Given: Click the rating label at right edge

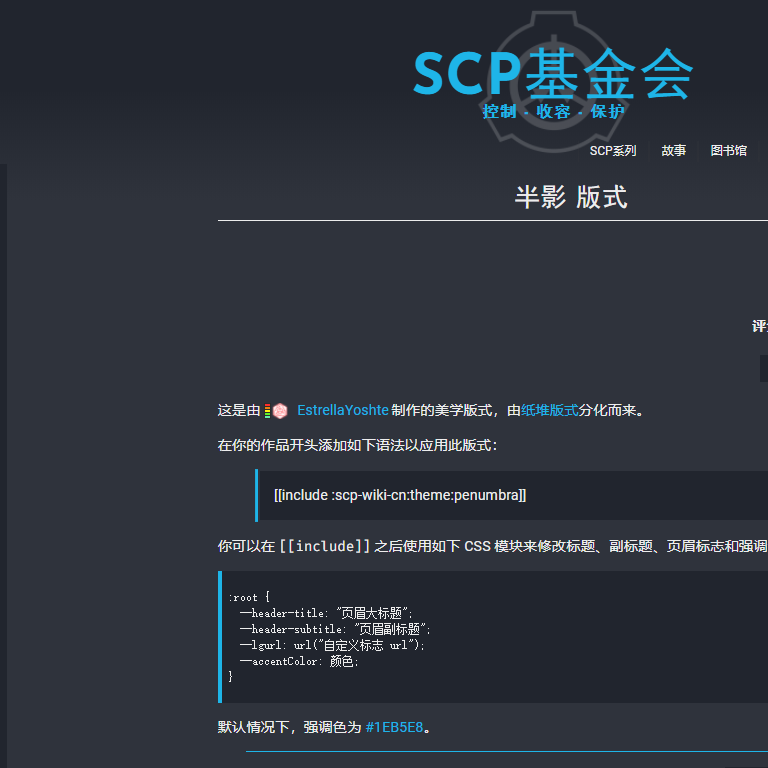Looking at the screenshot, I should click(x=760, y=326).
